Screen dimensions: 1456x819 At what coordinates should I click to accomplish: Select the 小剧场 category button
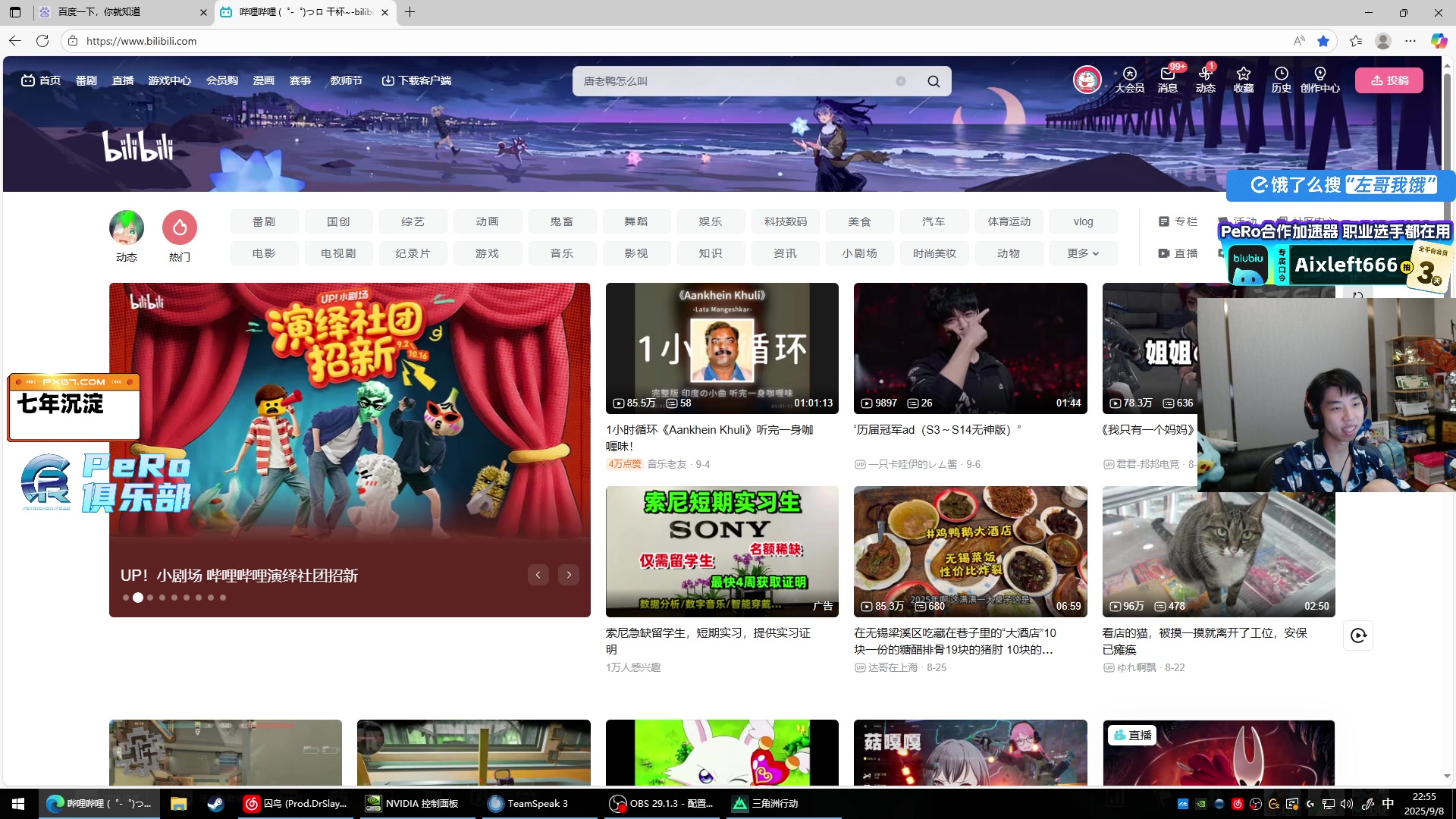pos(859,253)
